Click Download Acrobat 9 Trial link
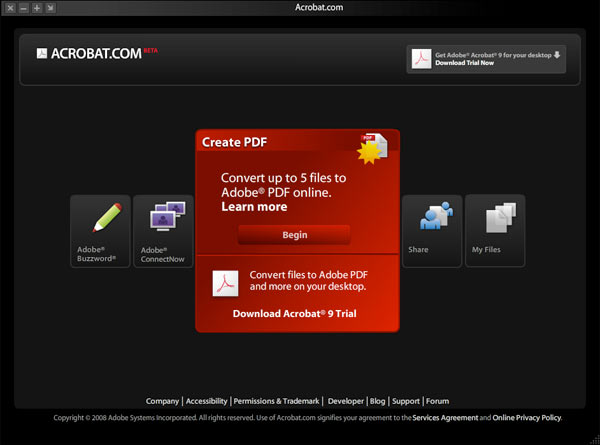The height and width of the screenshot is (445, 600). pyautogui.click(x=295, y=313)
